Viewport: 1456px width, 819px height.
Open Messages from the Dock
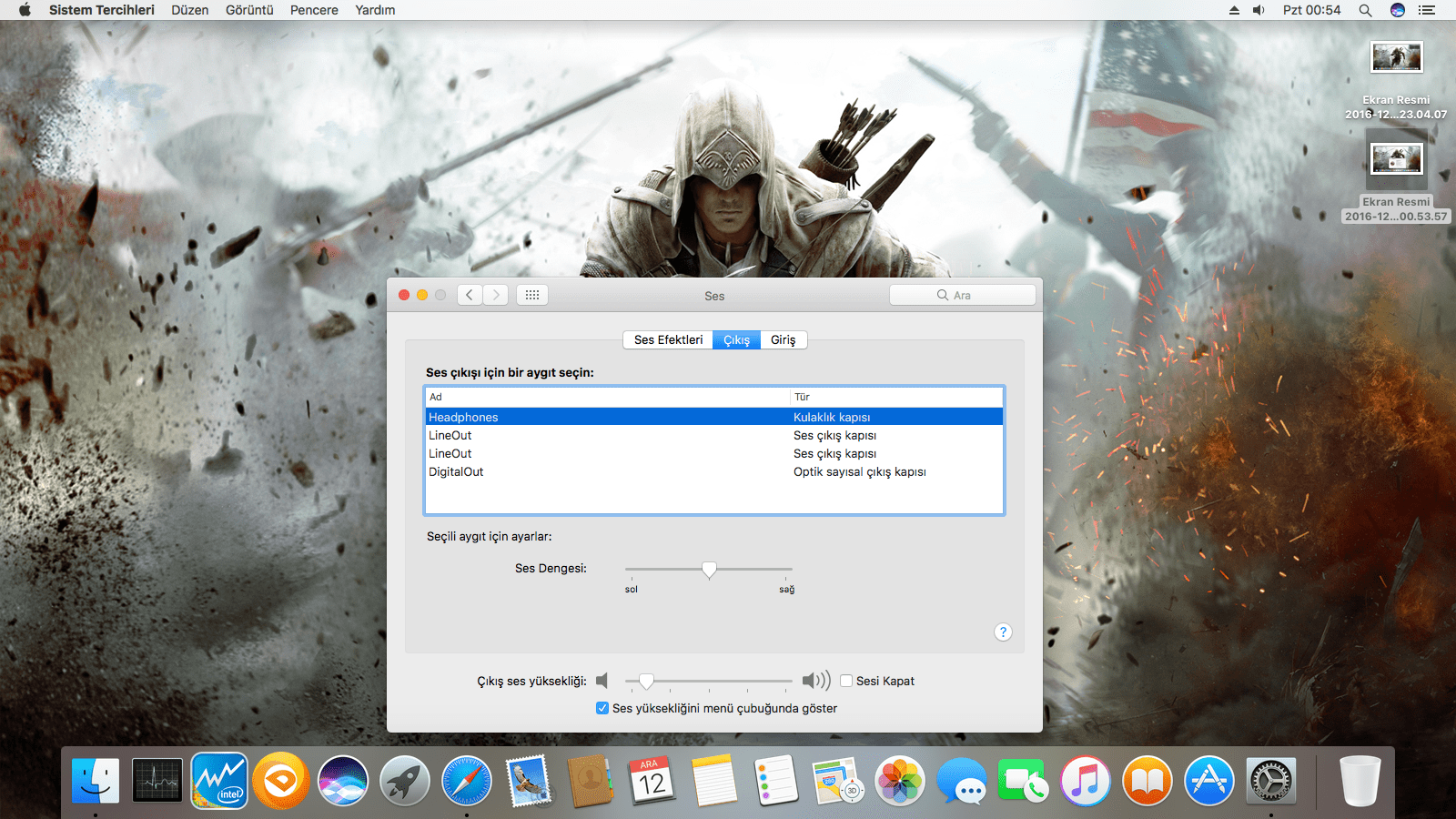(962, 781)
